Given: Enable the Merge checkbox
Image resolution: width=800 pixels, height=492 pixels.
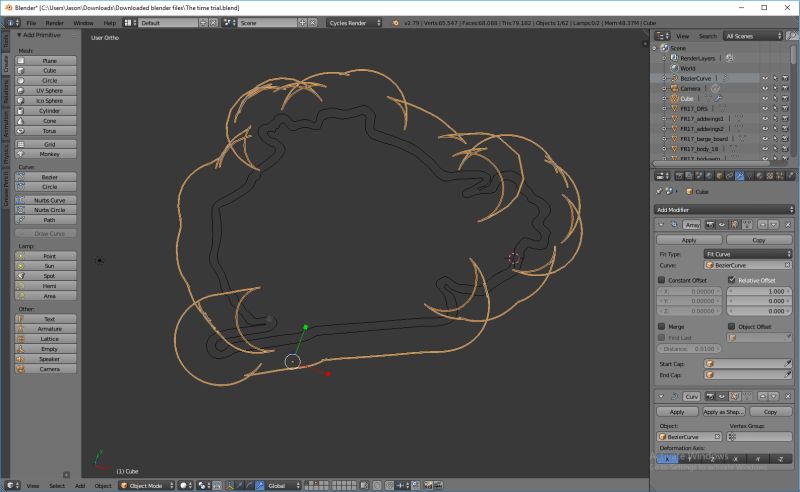Looking at the screenshot, I should (662, 327).
